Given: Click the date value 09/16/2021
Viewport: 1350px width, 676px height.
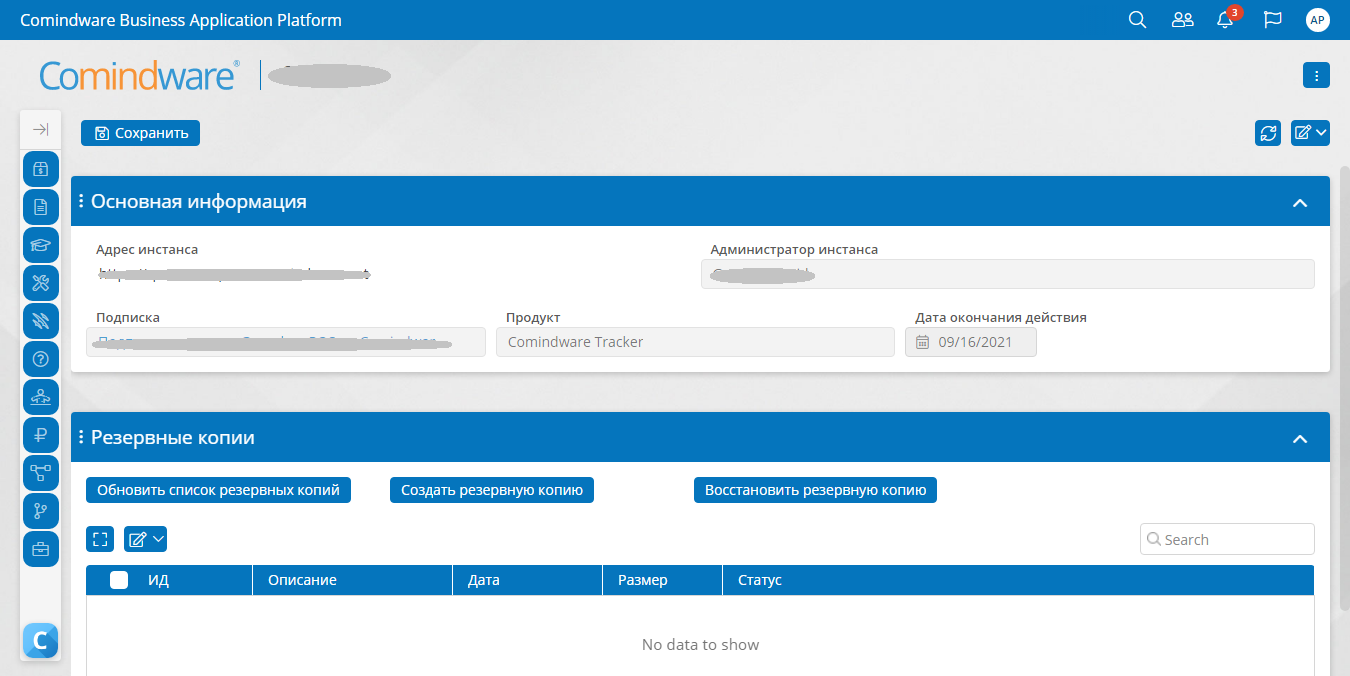Looking at the screenshot, I should 975,342.
